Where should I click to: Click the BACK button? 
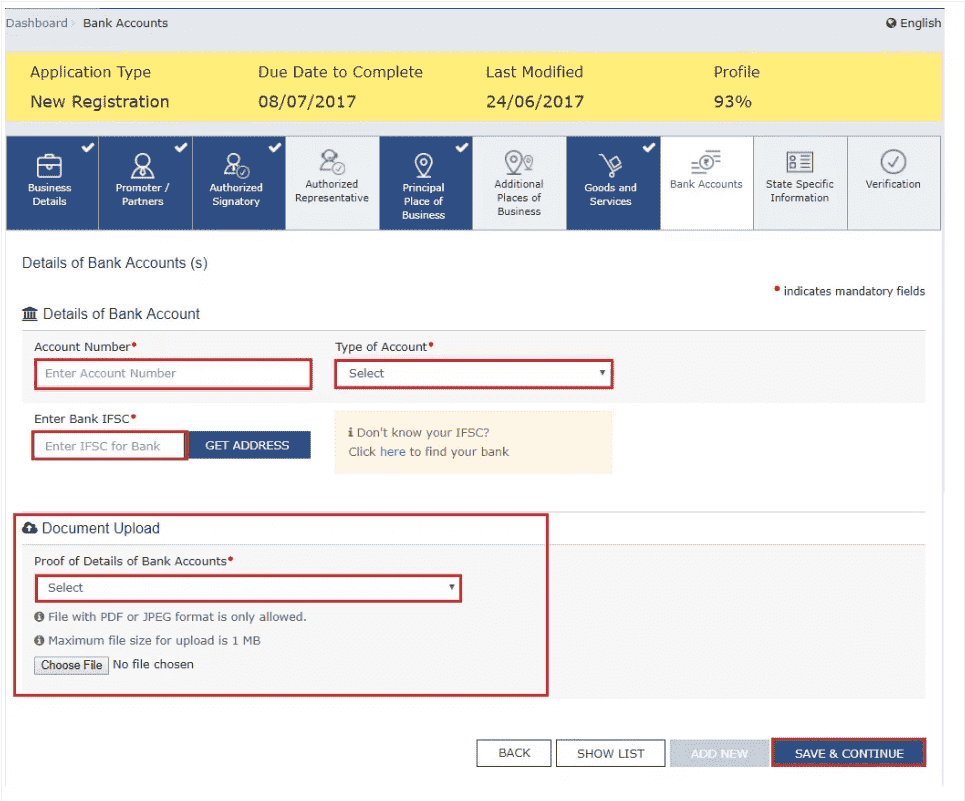click(514, 753)
